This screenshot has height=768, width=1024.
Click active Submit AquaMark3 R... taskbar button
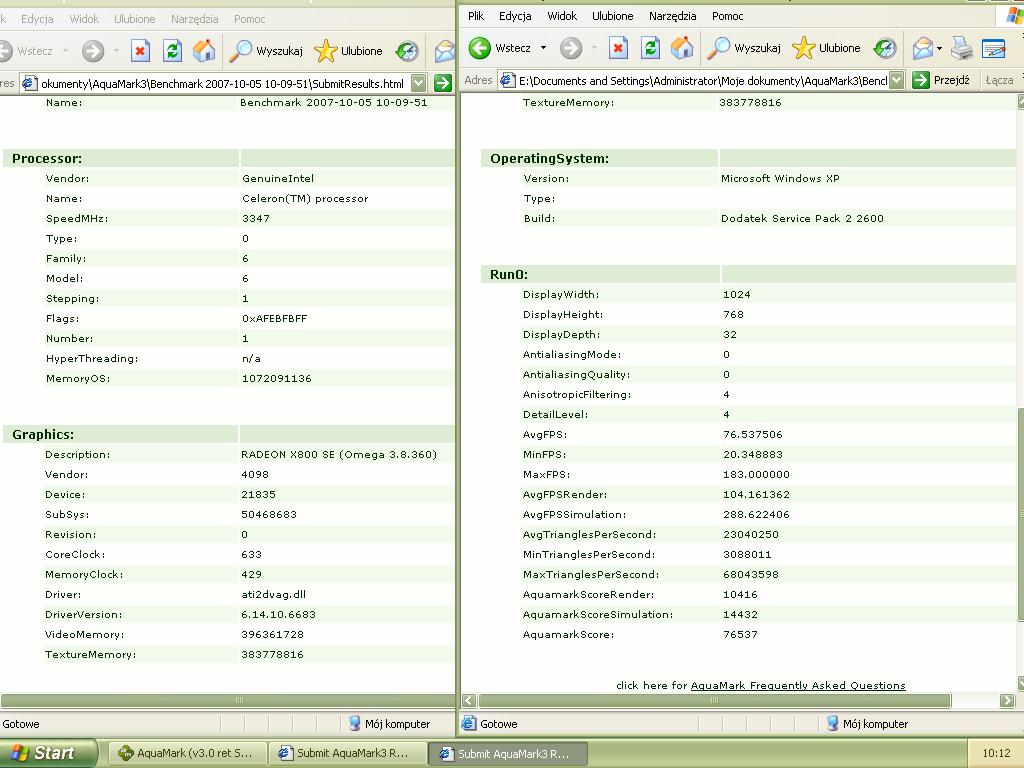tap(508, 754)
